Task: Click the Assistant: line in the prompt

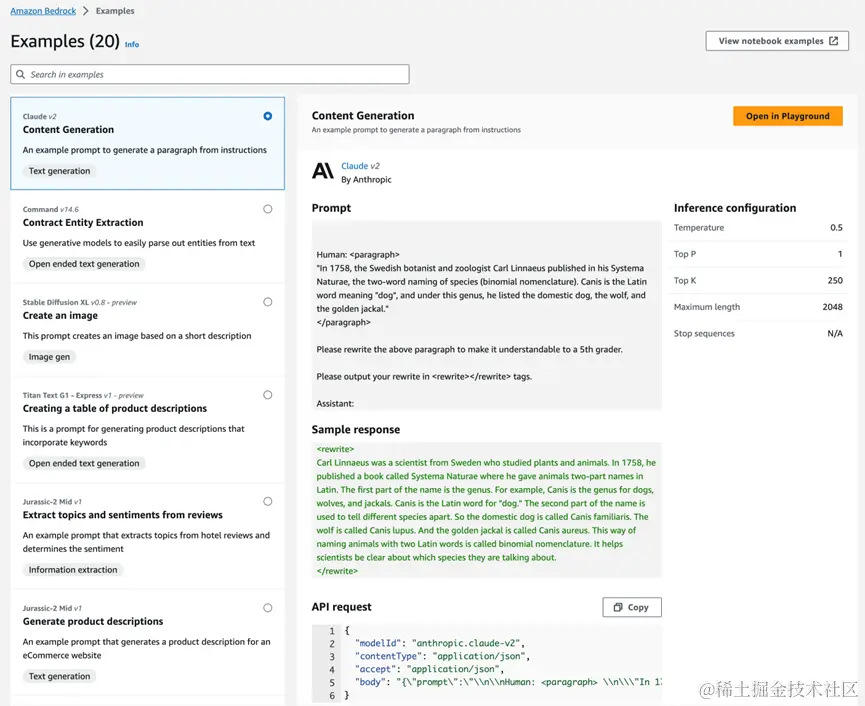Action: coord(335,404)
